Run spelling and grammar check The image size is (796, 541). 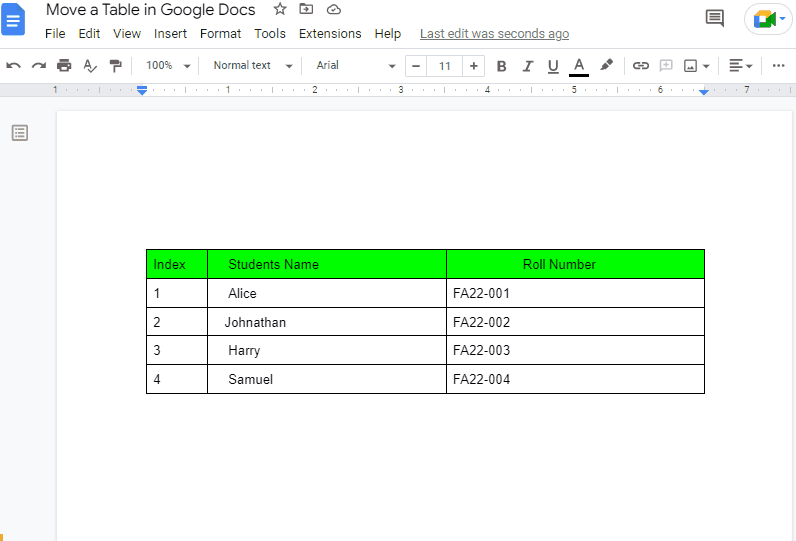[x=90, y=65]
